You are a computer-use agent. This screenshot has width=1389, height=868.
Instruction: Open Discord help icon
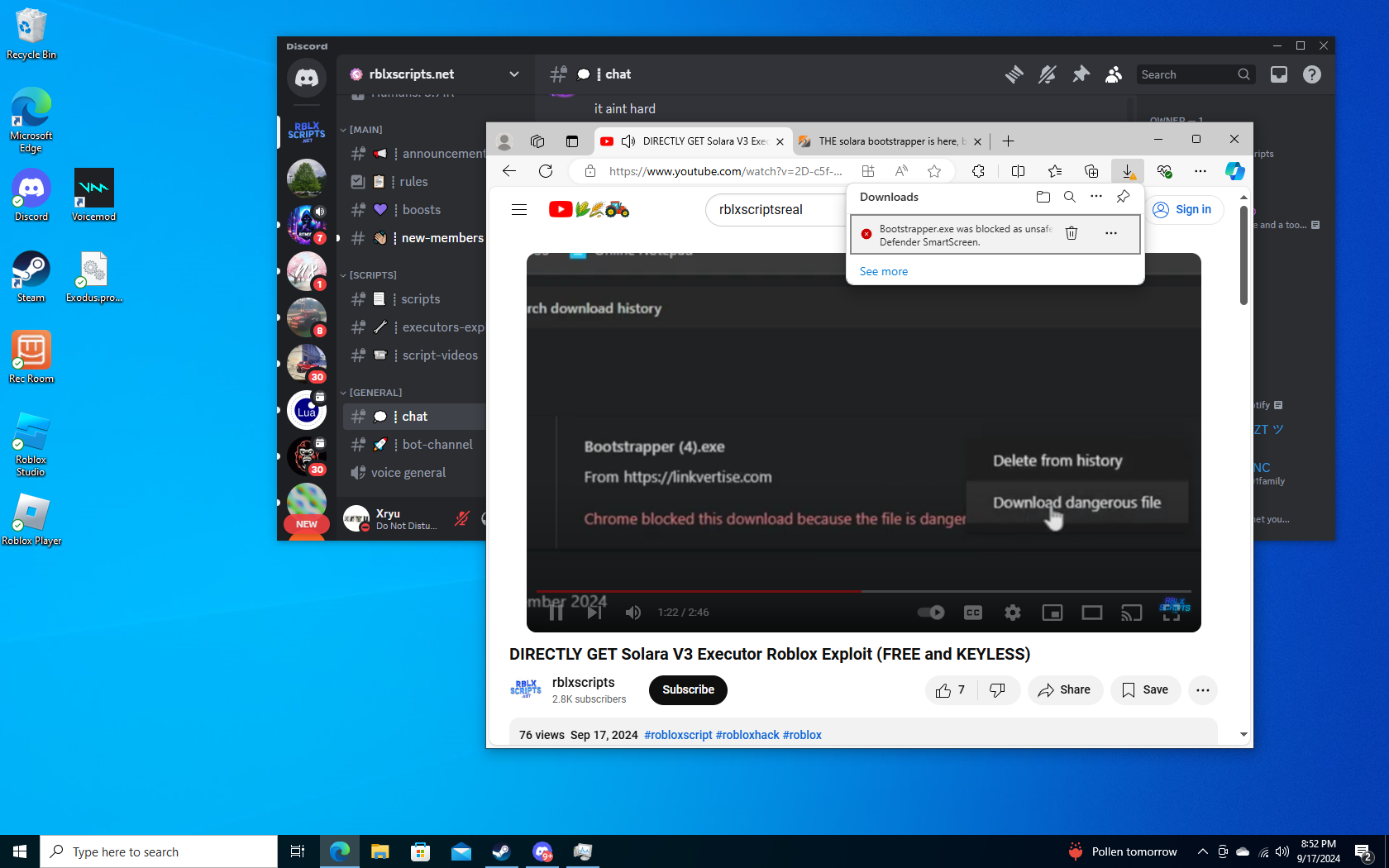[x=1312, y=74]
